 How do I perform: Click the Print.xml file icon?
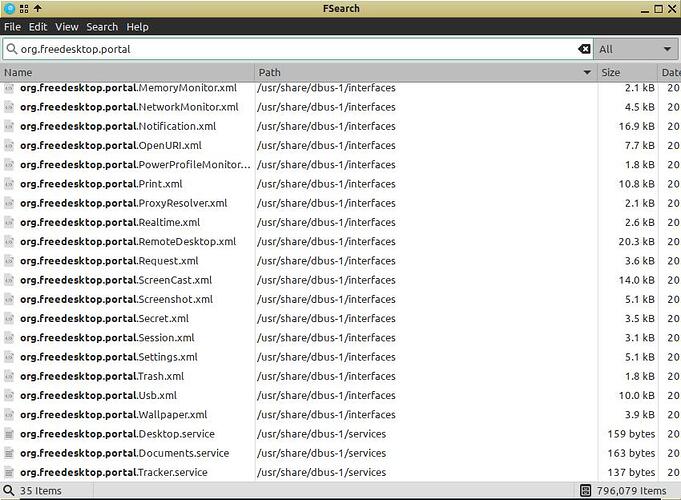pos(9,184)
